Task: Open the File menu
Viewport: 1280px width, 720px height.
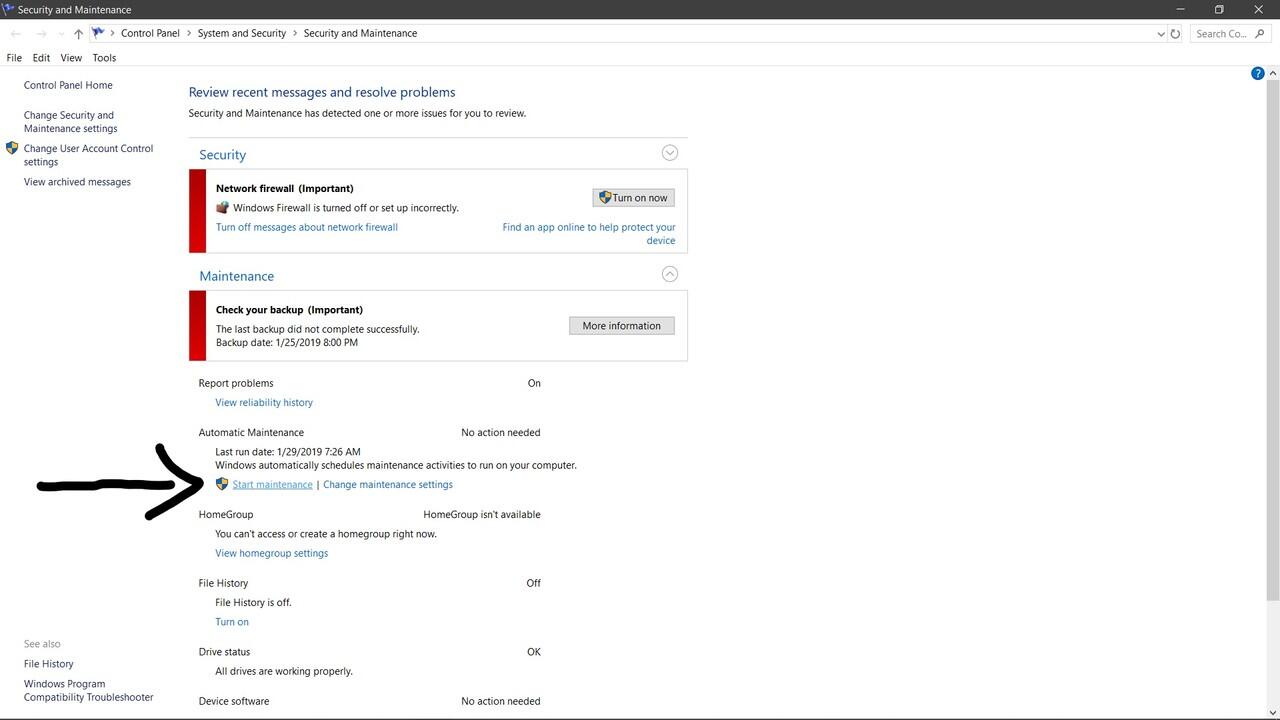Action: pyautogui.click(x=14, y=58)
